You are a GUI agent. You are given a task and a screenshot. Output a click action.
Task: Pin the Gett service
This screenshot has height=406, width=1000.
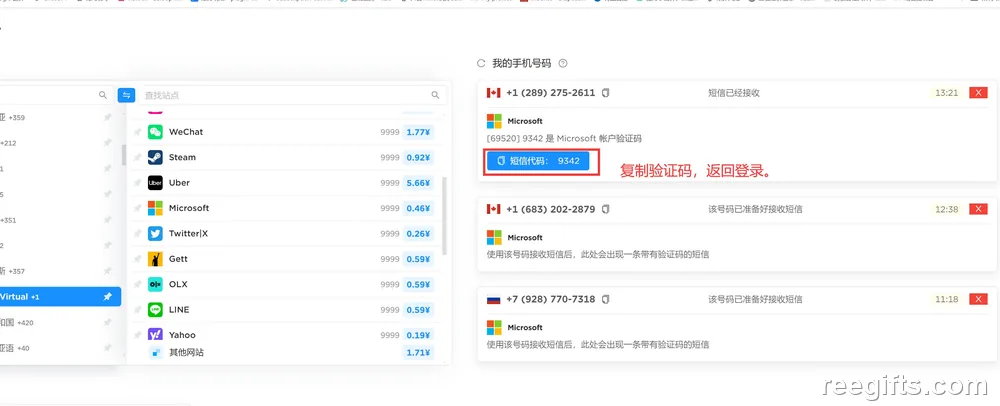[137, 259]
